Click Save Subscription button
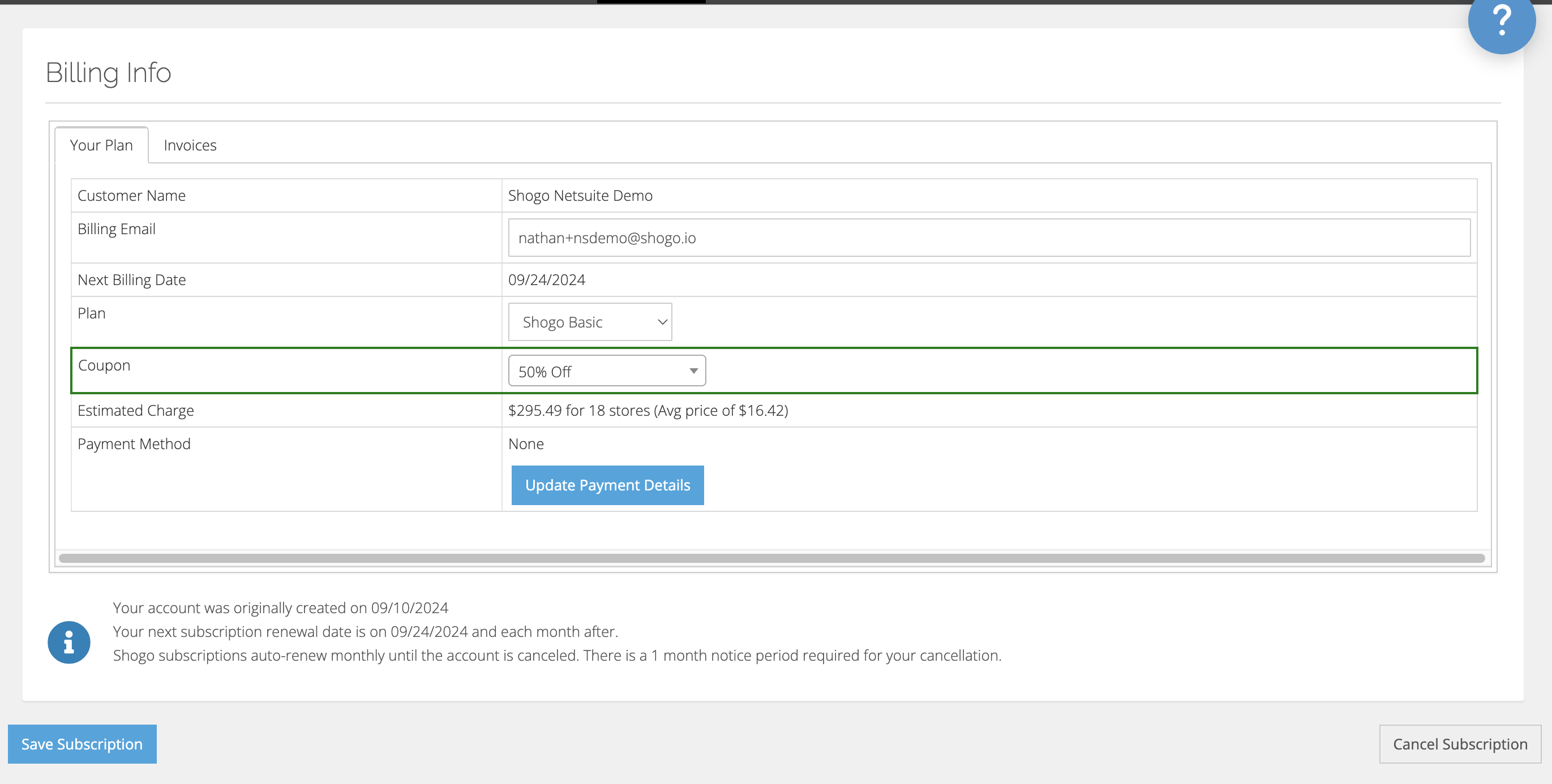This screenshot has width=1552, height=784. click(x=82, y=744)
